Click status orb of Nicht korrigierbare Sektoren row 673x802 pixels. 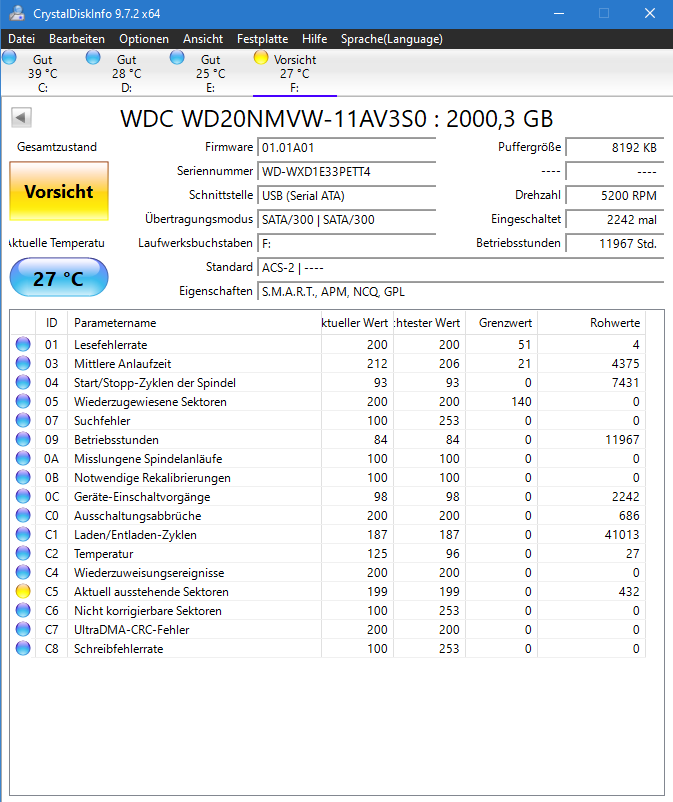[x=23, y=610]
